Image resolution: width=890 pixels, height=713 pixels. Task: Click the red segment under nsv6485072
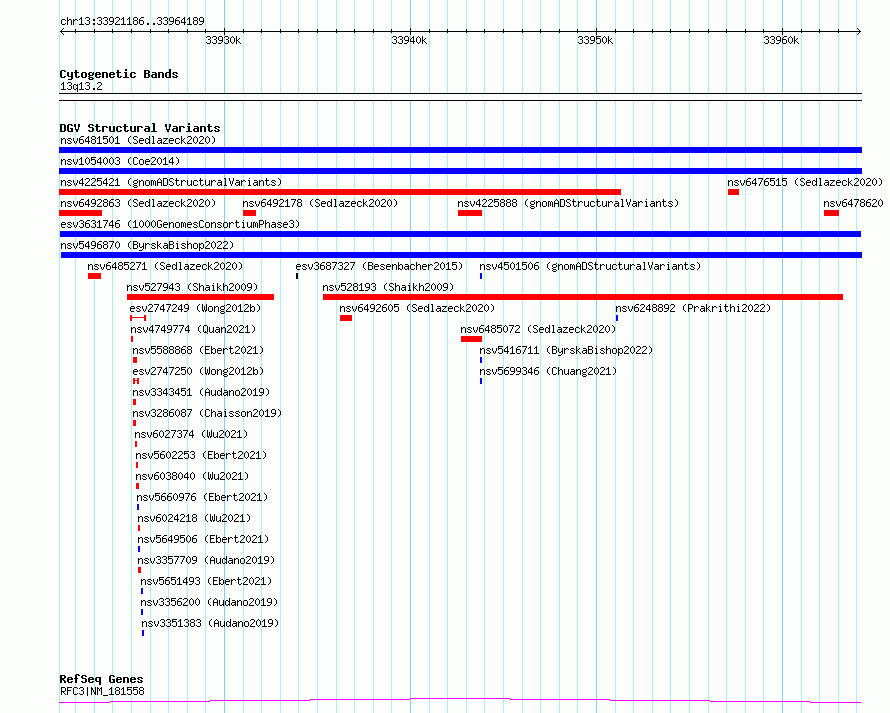472,339
